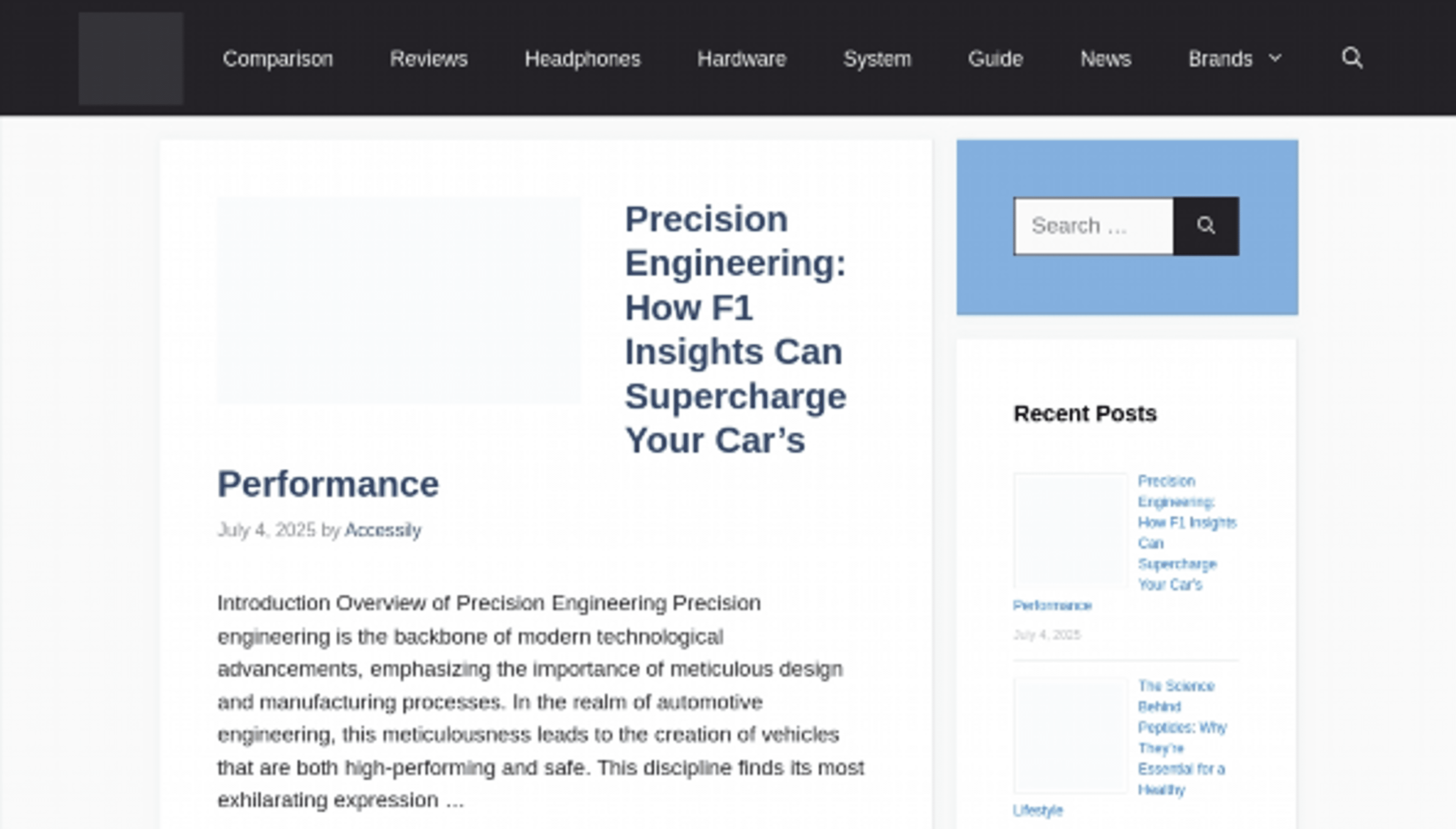Navigate to Hardware category

[x=742, y=59]
